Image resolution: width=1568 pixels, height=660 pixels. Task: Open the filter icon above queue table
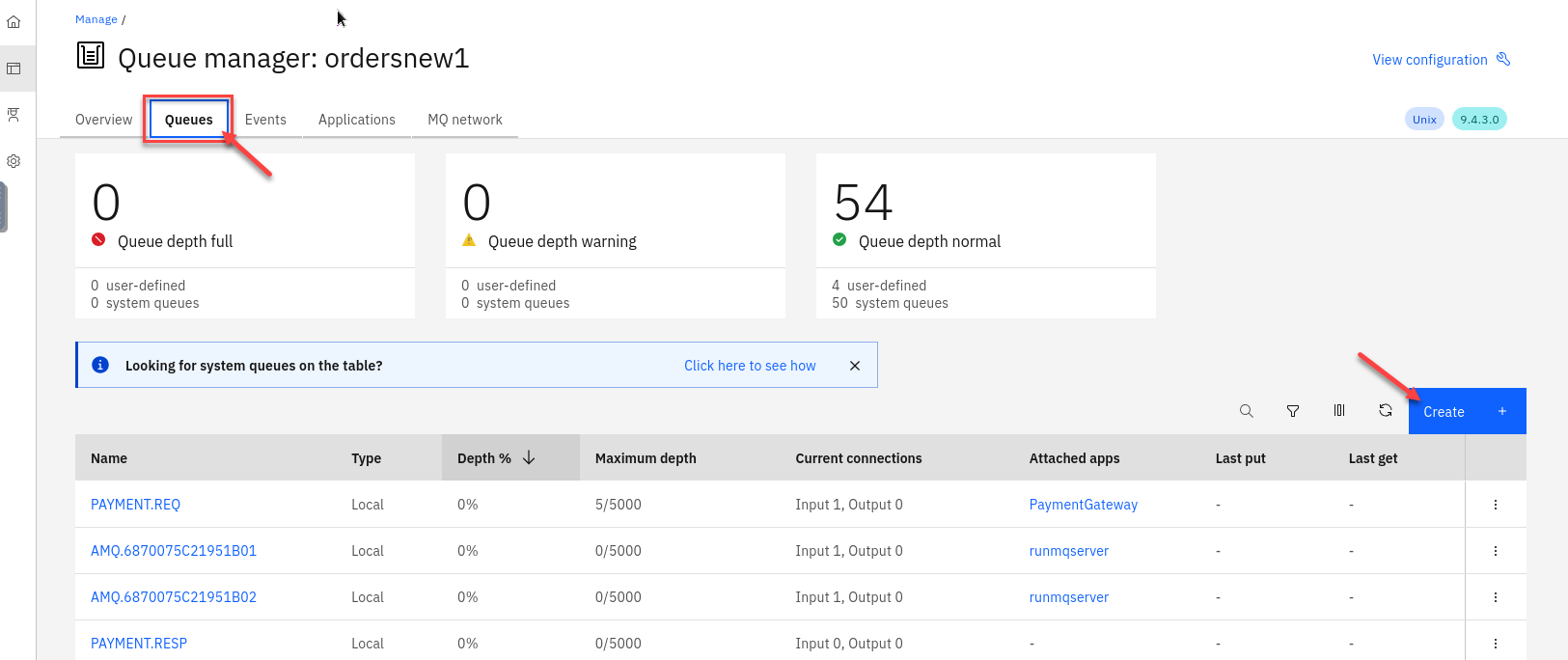pyautogui.click(x=1292, y=411)
